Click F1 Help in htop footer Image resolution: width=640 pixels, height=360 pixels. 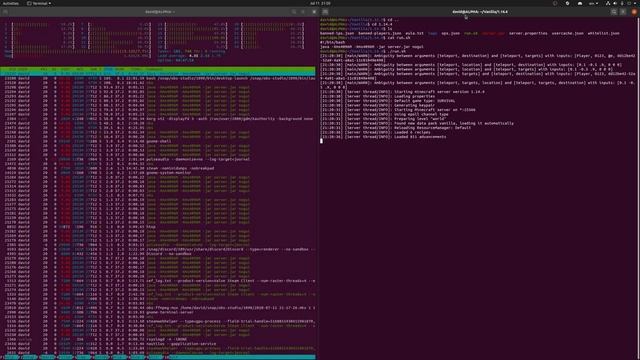[x=9, y=357]
